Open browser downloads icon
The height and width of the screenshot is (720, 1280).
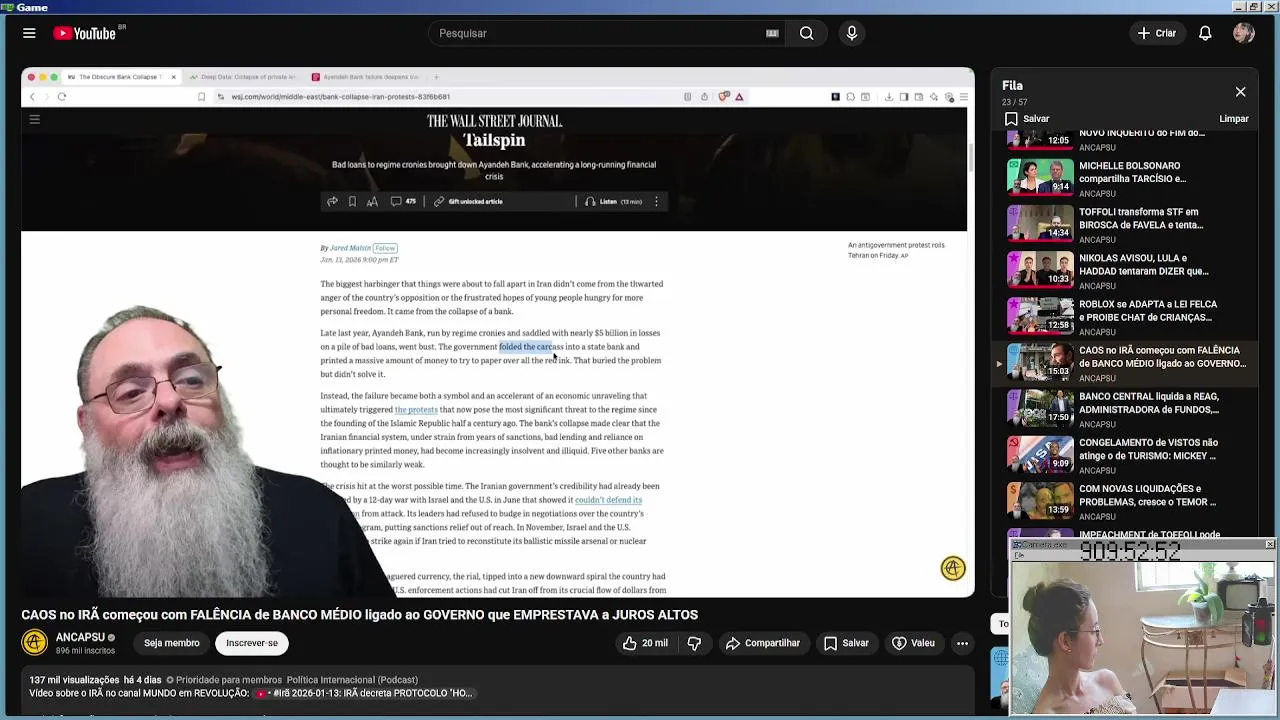click(x=890, y=97)
